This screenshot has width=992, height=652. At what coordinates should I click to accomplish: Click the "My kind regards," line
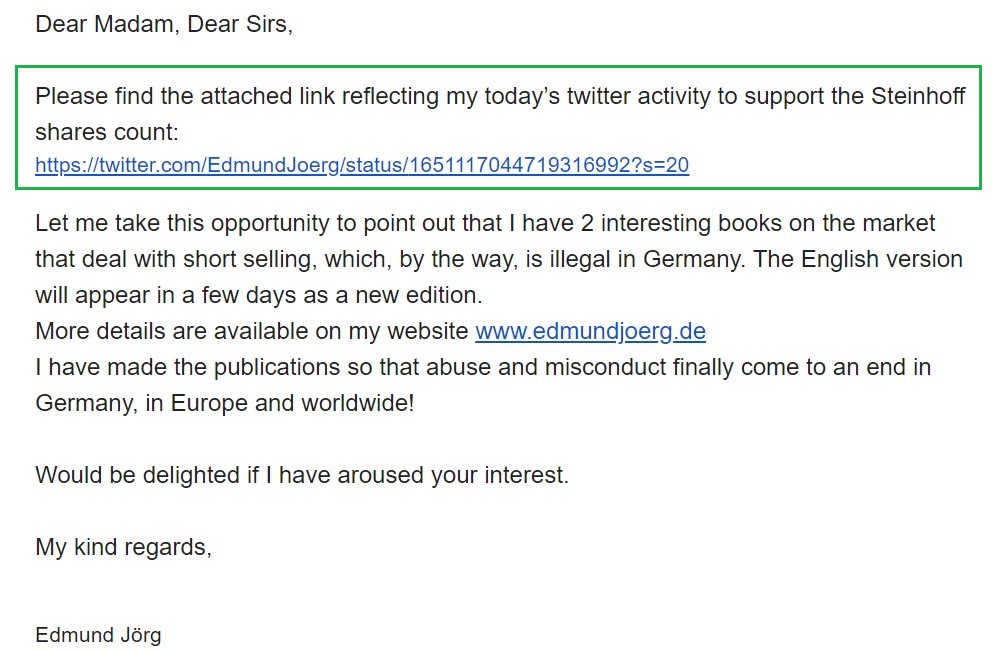click(123, 547)
